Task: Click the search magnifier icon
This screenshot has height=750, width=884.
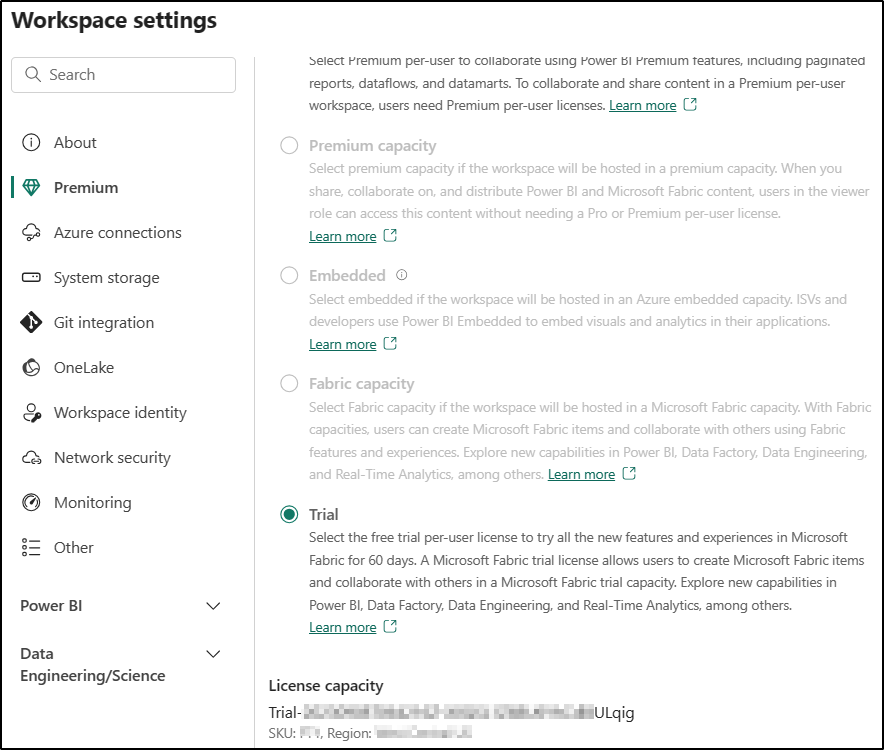Action: point(33,74)
